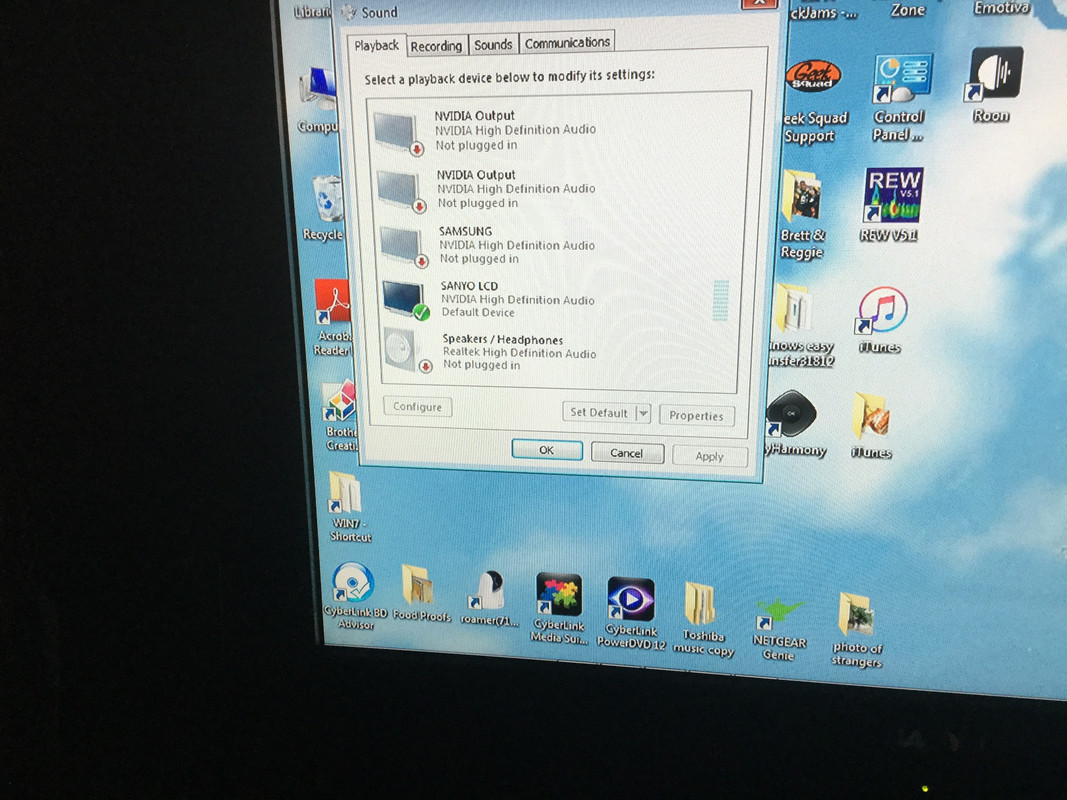Click the 'Default Device' status text
The image size is (1067, 800).
pyautogui.click(x=478, y=312)
